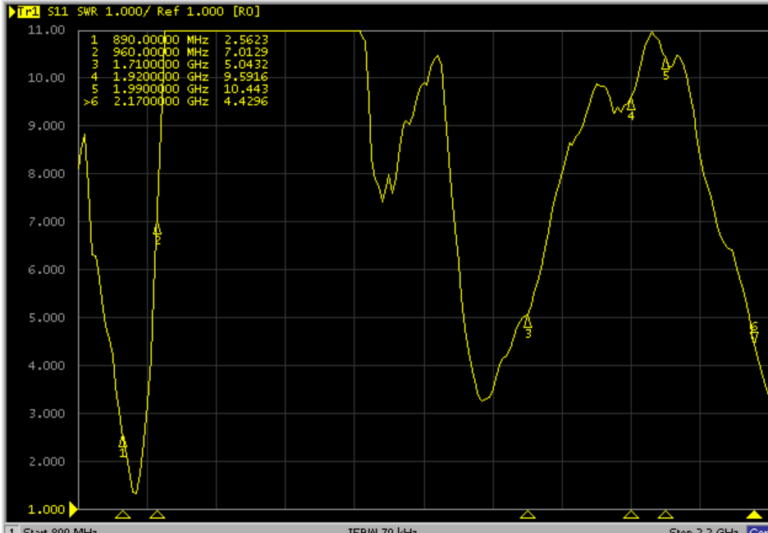The image size is (768, 533).
Task: Select marker 2 row at 960 MHz
Action: click(x=180, y=52)
